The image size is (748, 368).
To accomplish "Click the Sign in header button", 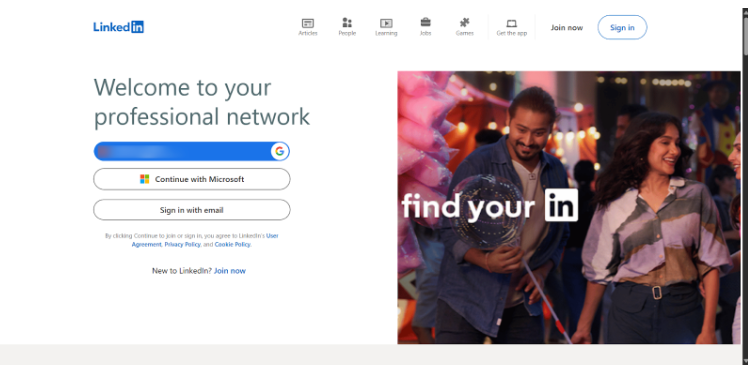I will click(x=622, y=27).
